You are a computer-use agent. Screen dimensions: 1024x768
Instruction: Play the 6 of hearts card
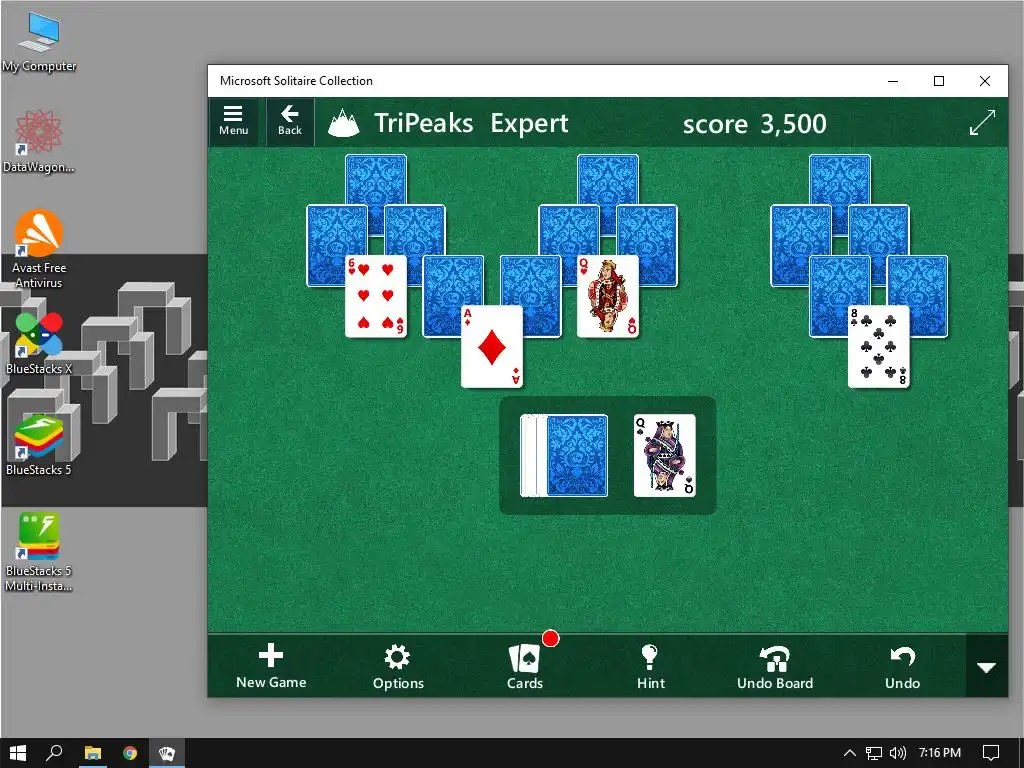click(376, 296)
